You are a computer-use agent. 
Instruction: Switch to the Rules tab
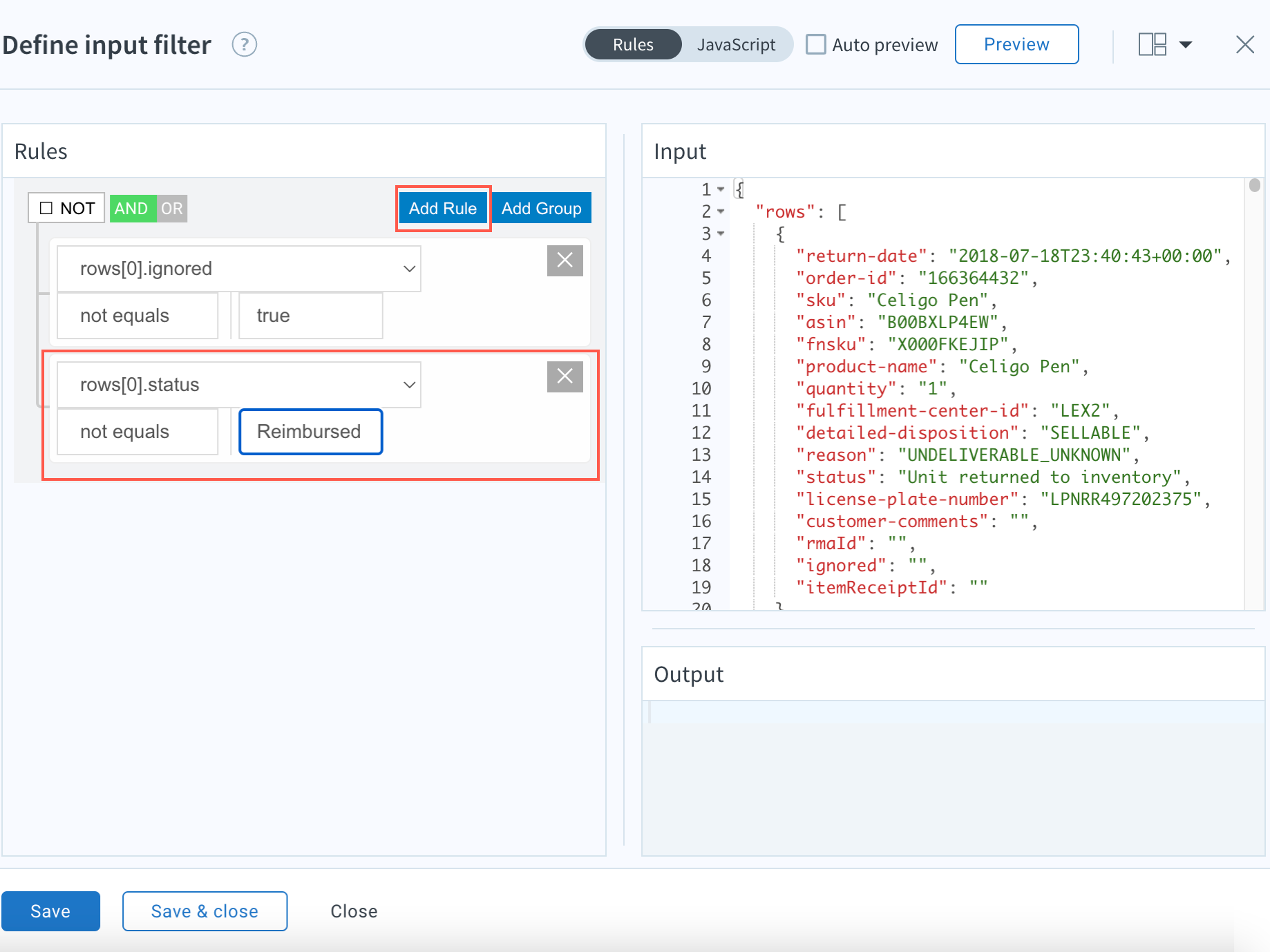pyautogui.click(x=633, y=45)
